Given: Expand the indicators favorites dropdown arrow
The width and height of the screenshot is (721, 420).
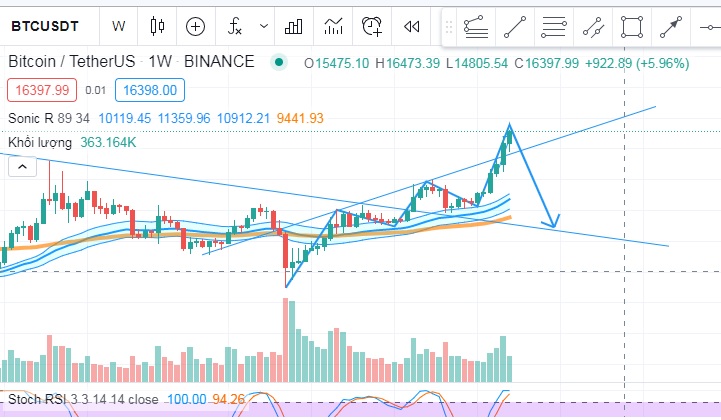Looking at the screenshot, I should pos(263,25).
